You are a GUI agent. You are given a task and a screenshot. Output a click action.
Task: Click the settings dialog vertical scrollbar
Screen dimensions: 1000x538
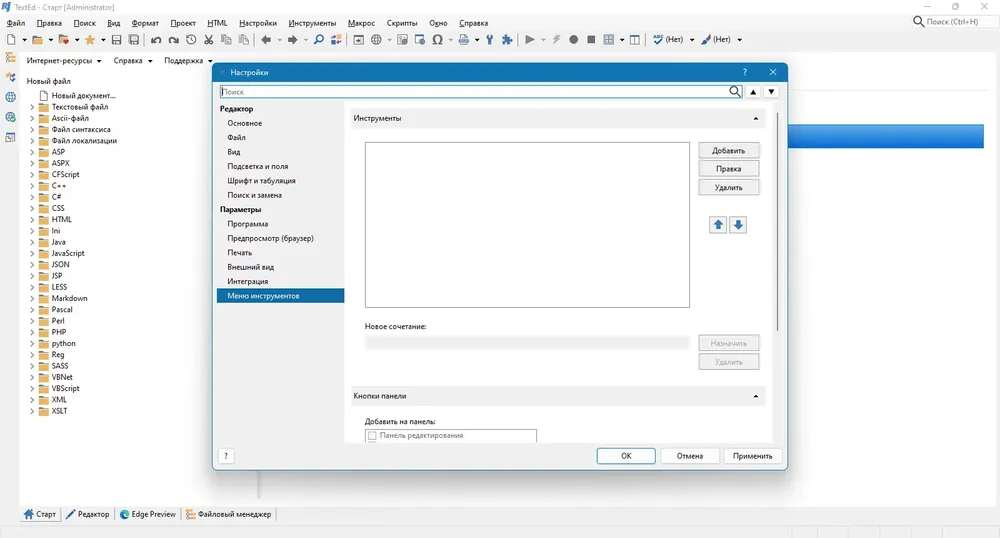click(x=777, y=222)
